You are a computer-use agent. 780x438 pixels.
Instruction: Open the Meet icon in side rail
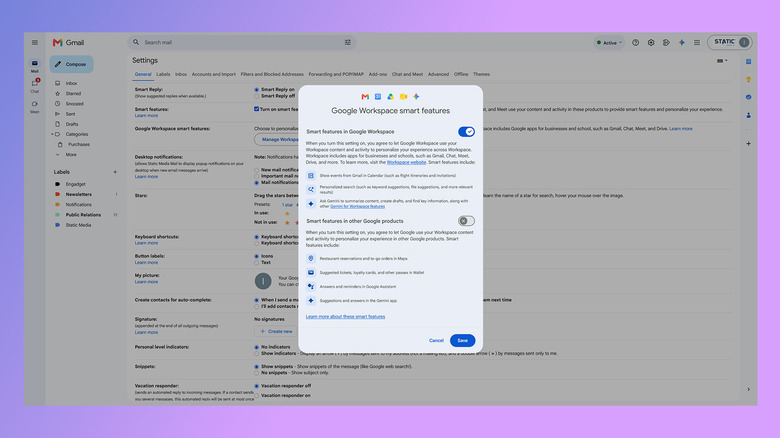tap(34, 106)
